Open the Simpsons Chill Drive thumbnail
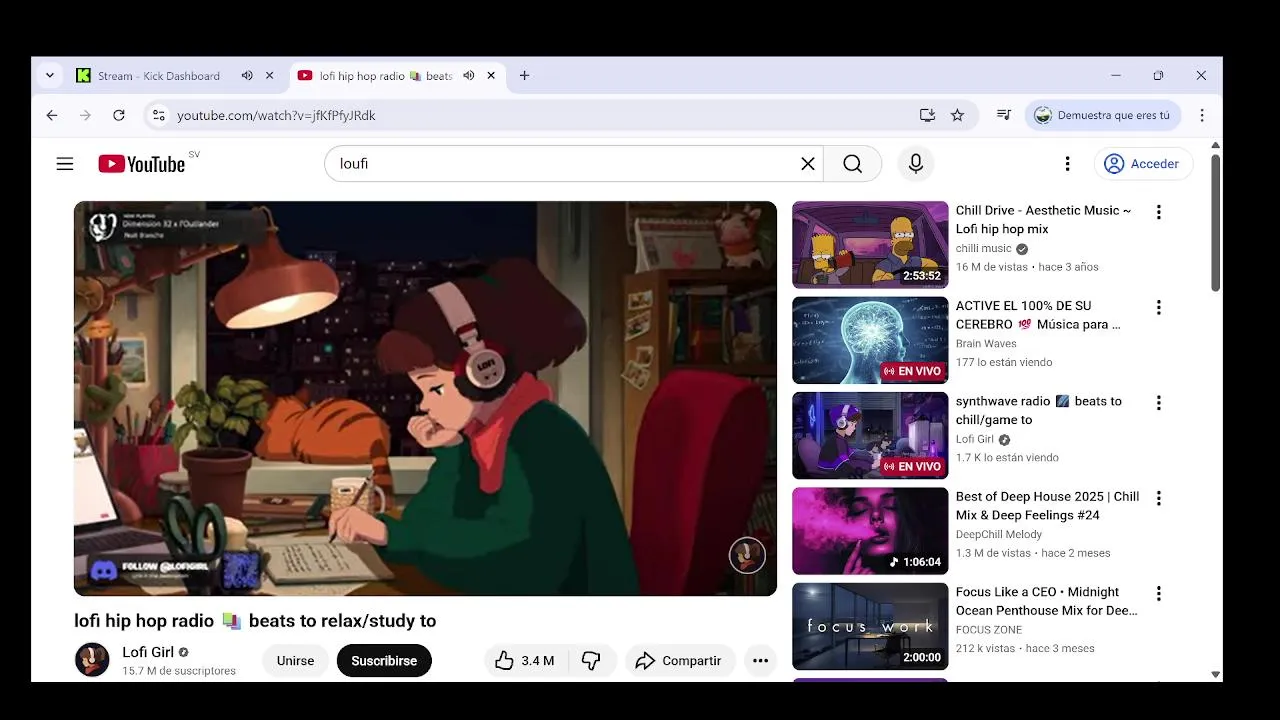Screen dimensions: 1280x720 click(x=870, y=245)
